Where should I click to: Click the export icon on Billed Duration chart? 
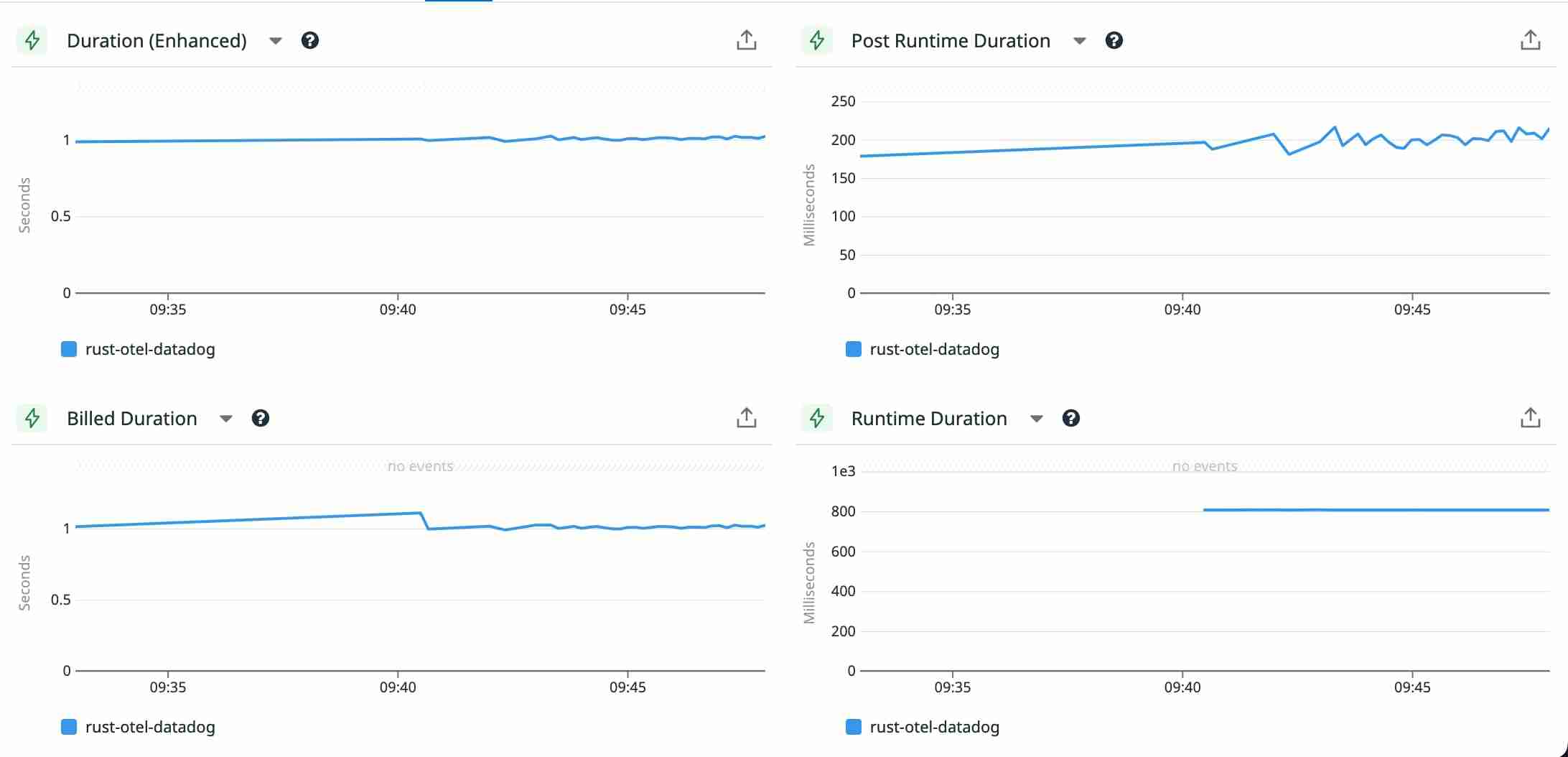tap(747, 417)
